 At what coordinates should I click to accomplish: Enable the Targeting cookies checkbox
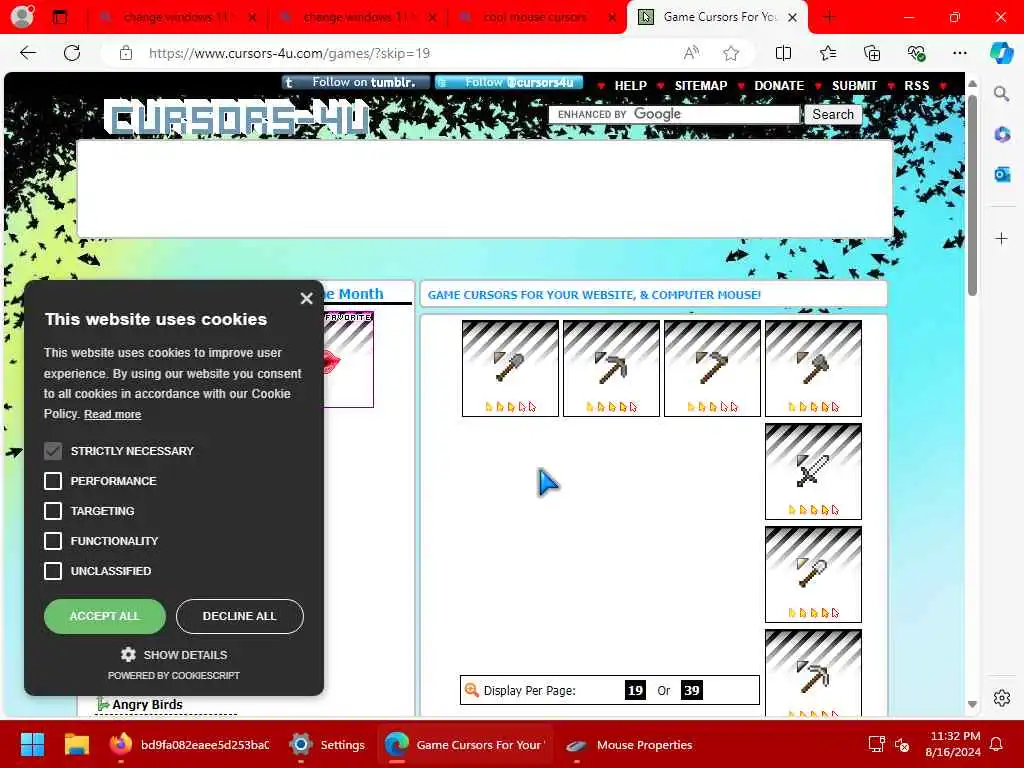pos(53,511)
